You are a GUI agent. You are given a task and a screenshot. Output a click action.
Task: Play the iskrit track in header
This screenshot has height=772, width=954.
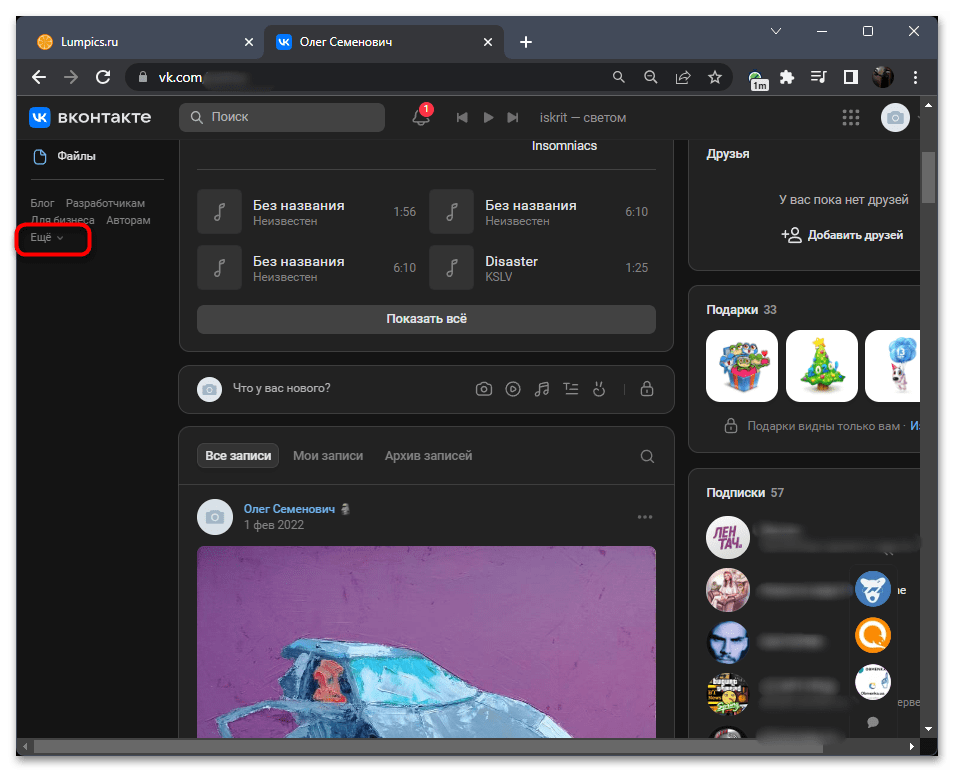click(x=488, y=117)
